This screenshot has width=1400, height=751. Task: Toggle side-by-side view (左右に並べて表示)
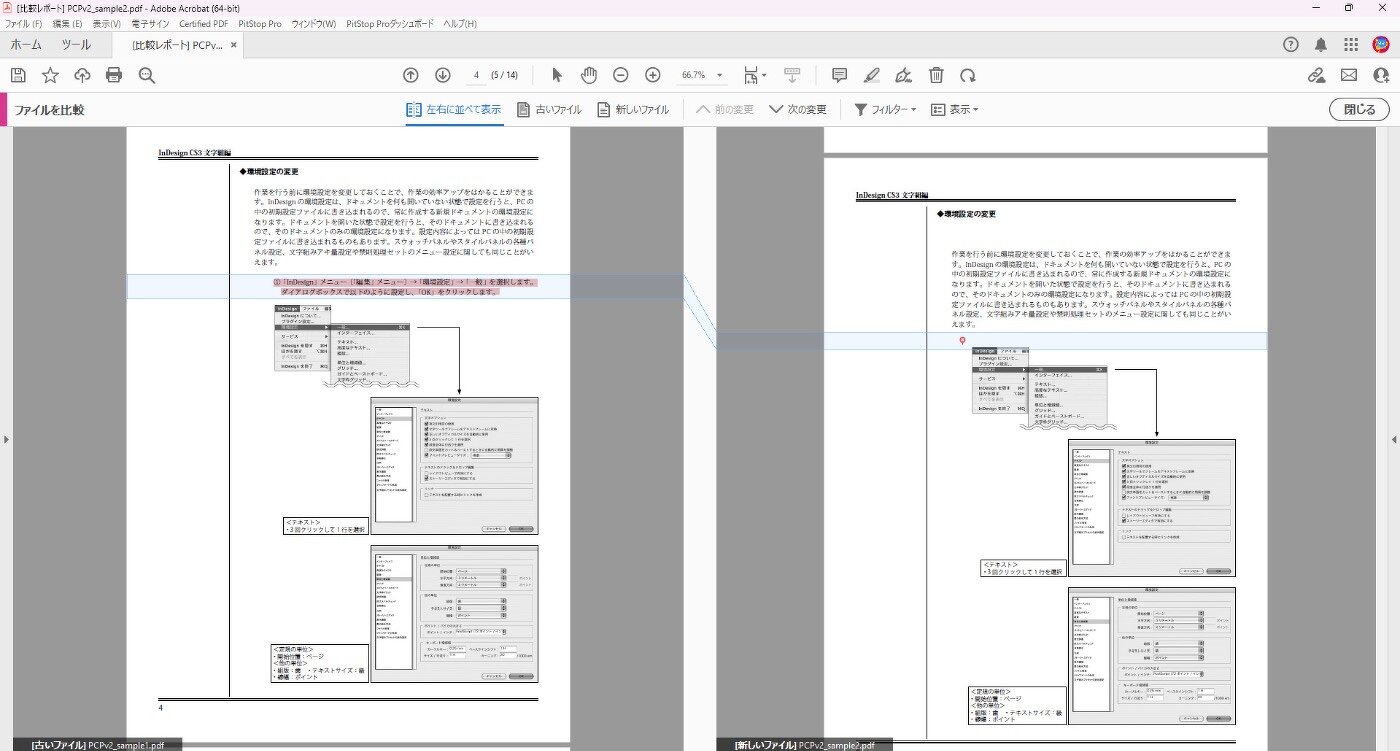point(453,110)
